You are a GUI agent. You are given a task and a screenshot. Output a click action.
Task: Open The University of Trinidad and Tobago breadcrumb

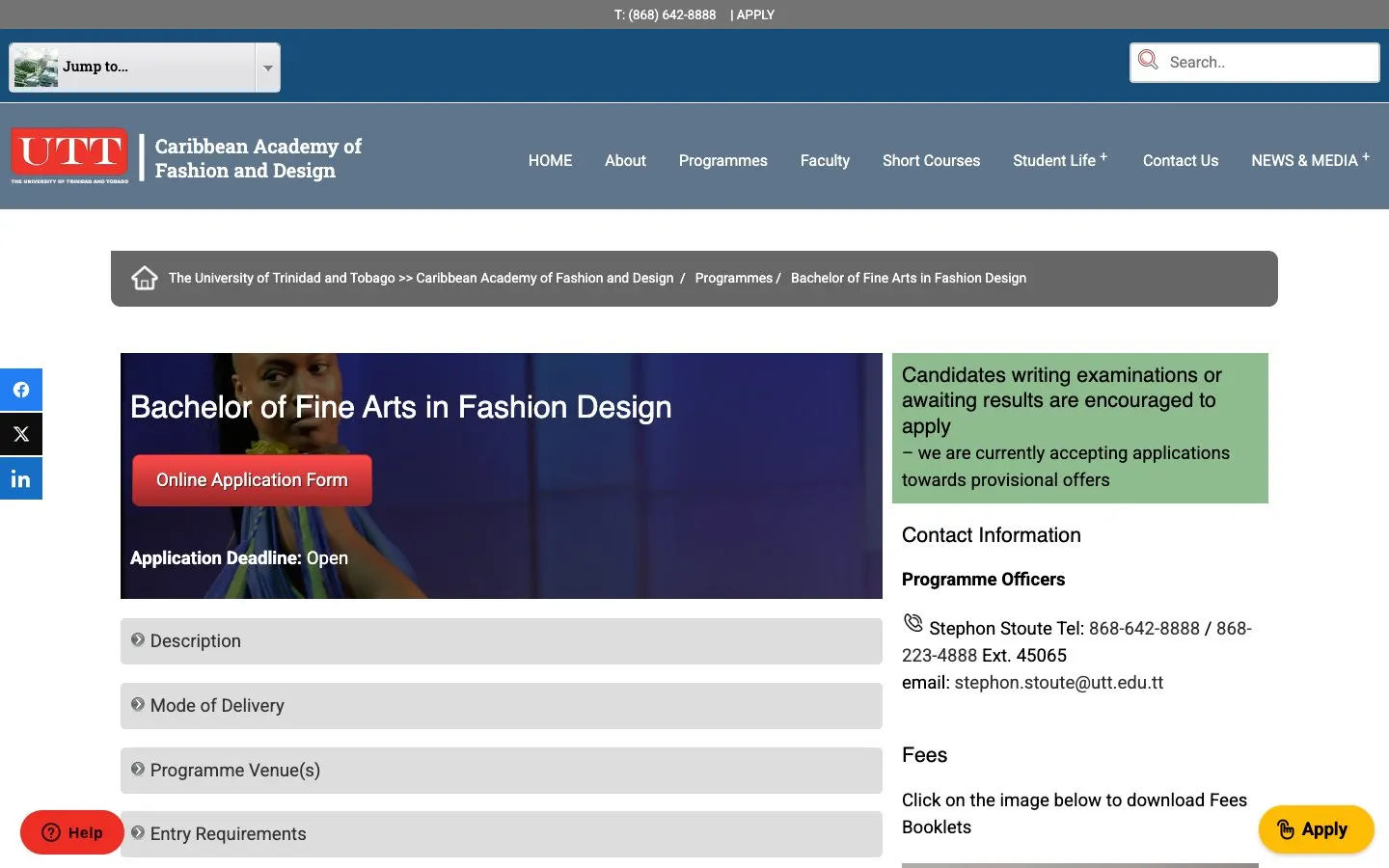pyautogui.click(x=282, y=278)
